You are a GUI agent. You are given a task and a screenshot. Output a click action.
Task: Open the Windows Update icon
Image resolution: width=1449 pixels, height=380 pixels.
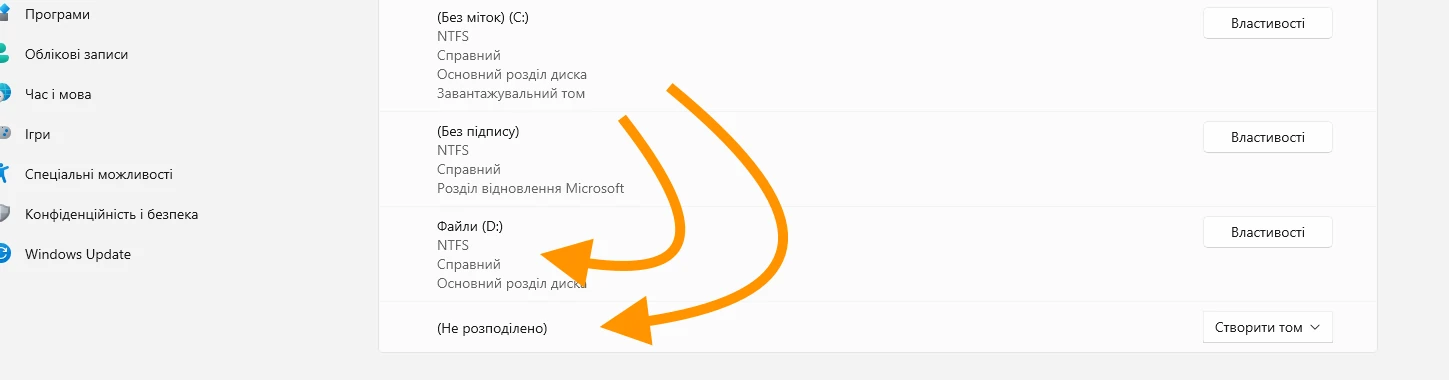[x=4, y=254]
